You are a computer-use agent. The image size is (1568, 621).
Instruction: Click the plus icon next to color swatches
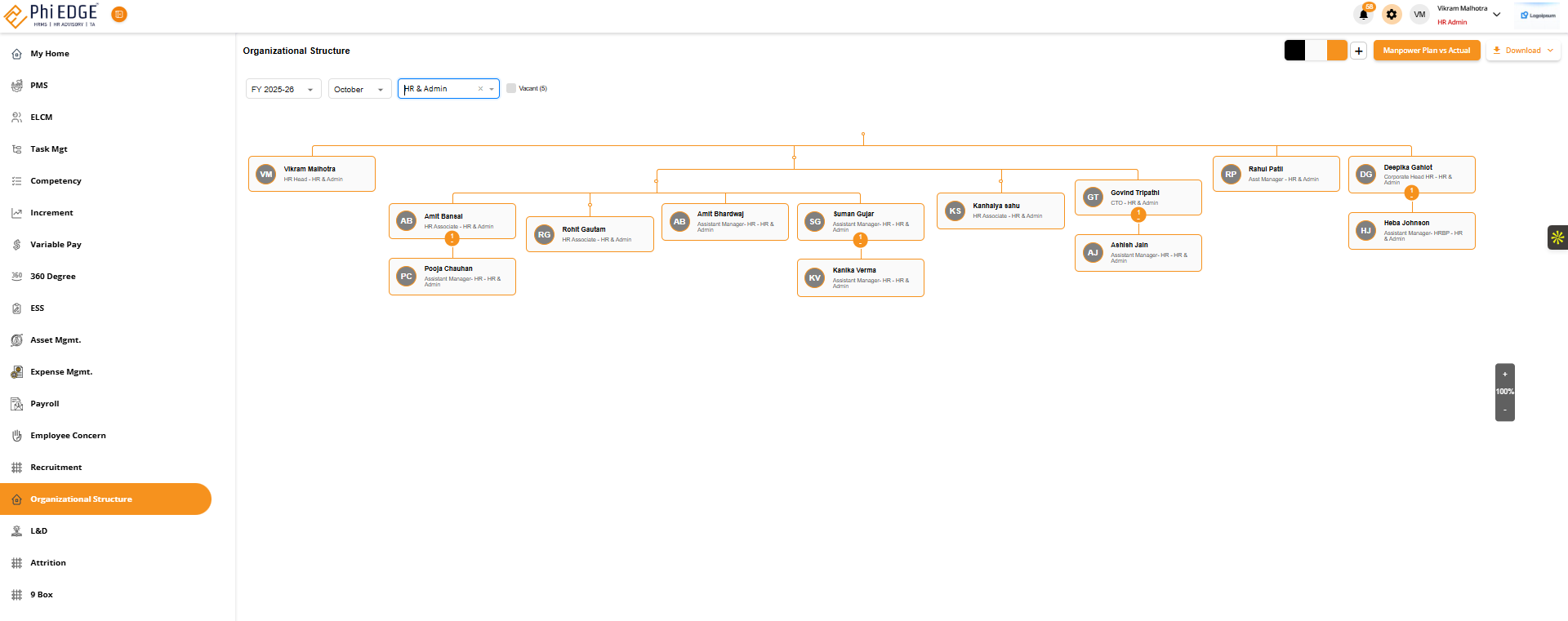tap(1358, 51)
